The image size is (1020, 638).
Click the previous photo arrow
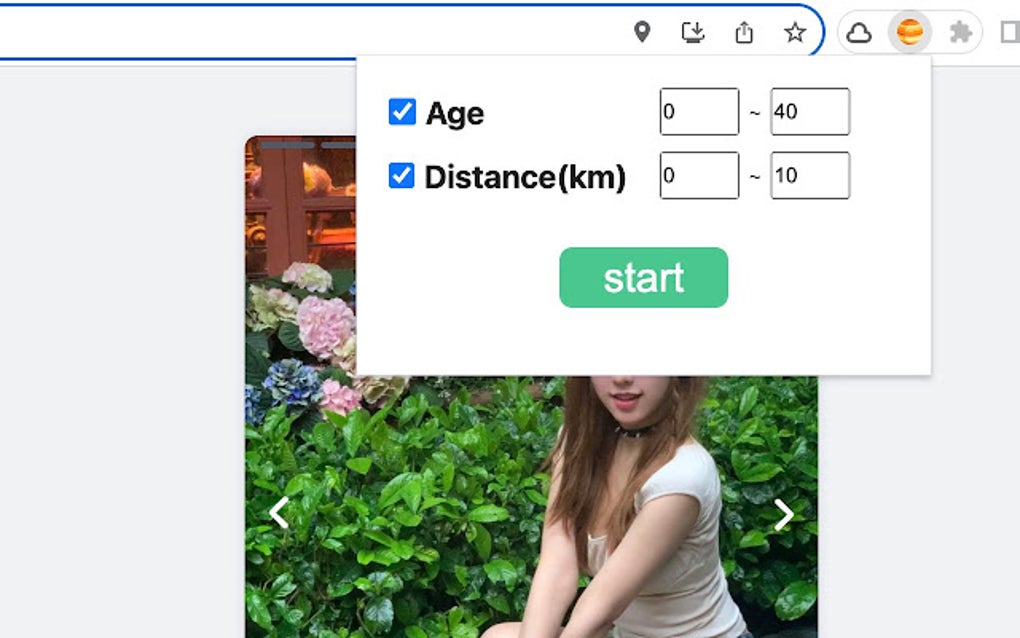pyautogui.click(x=277, y=514)
